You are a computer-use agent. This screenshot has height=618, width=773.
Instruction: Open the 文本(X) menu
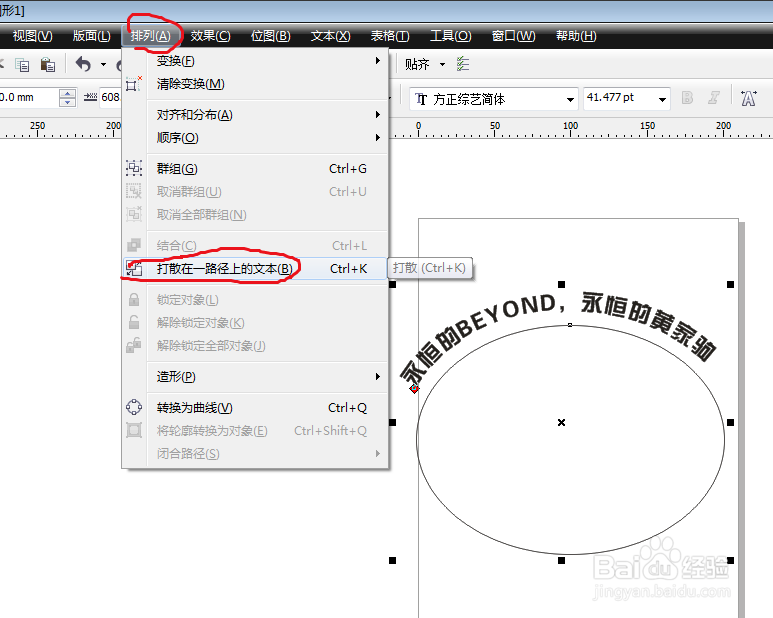pos(330,36)
